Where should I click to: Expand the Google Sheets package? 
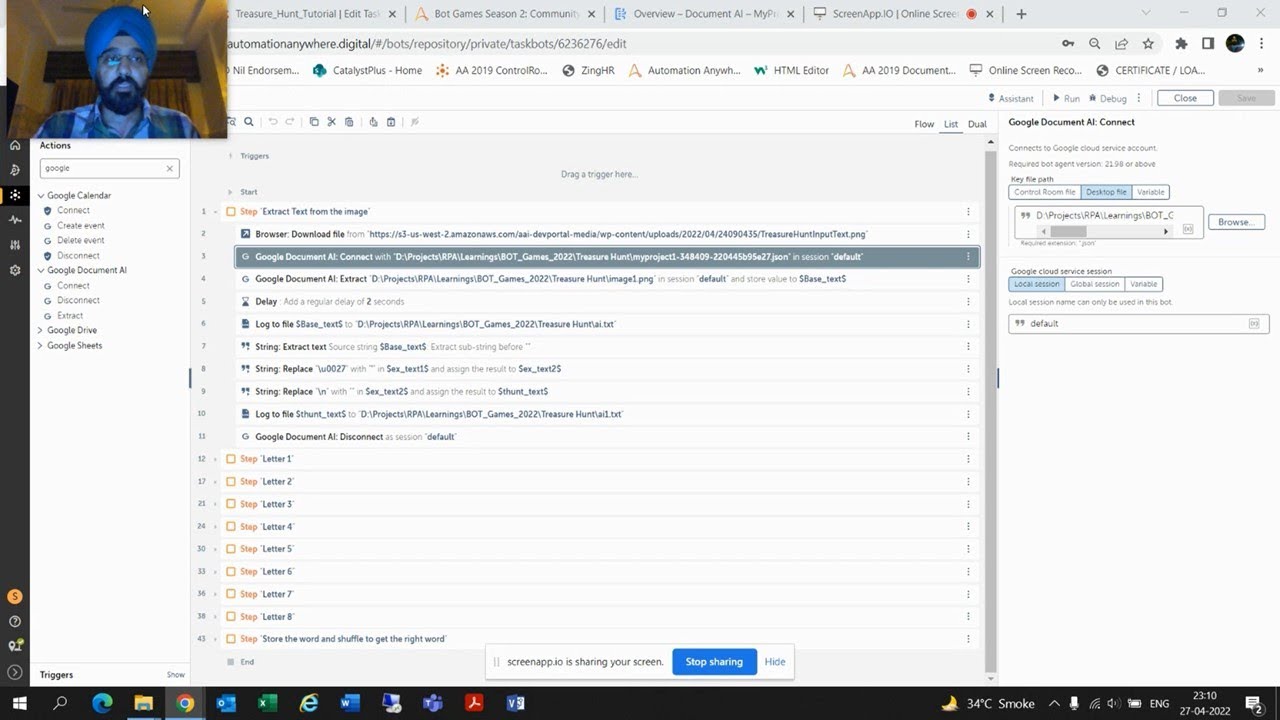[x=40, y=346]
